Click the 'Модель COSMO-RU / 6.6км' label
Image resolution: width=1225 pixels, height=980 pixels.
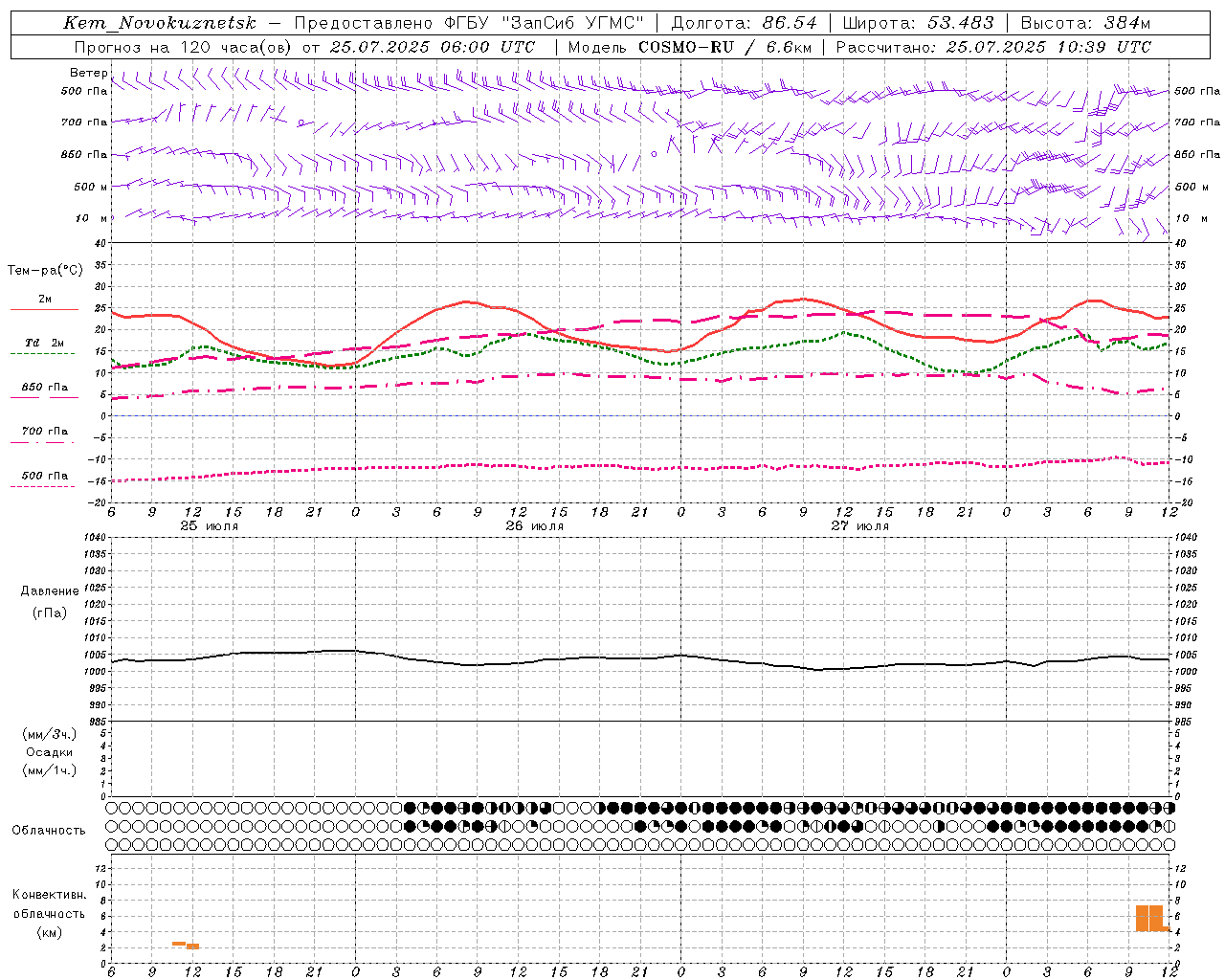690,47
